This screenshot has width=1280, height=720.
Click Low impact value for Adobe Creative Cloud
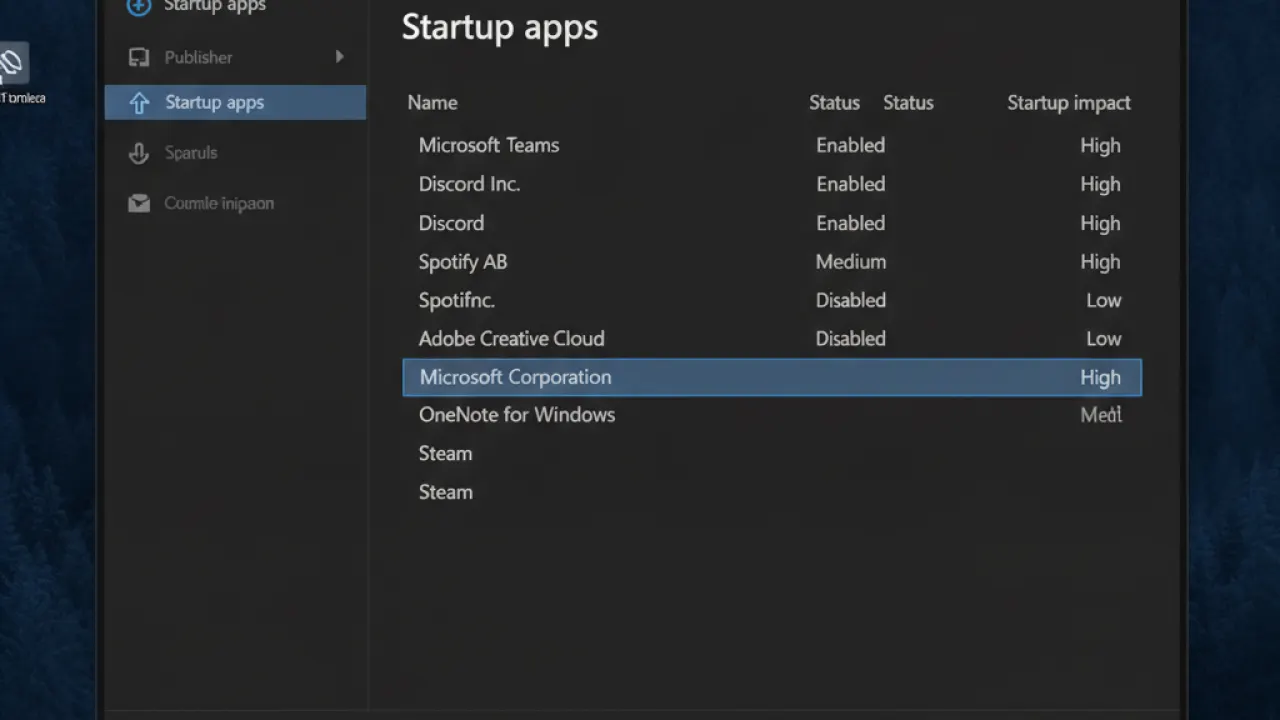(x=1104, y=338)
